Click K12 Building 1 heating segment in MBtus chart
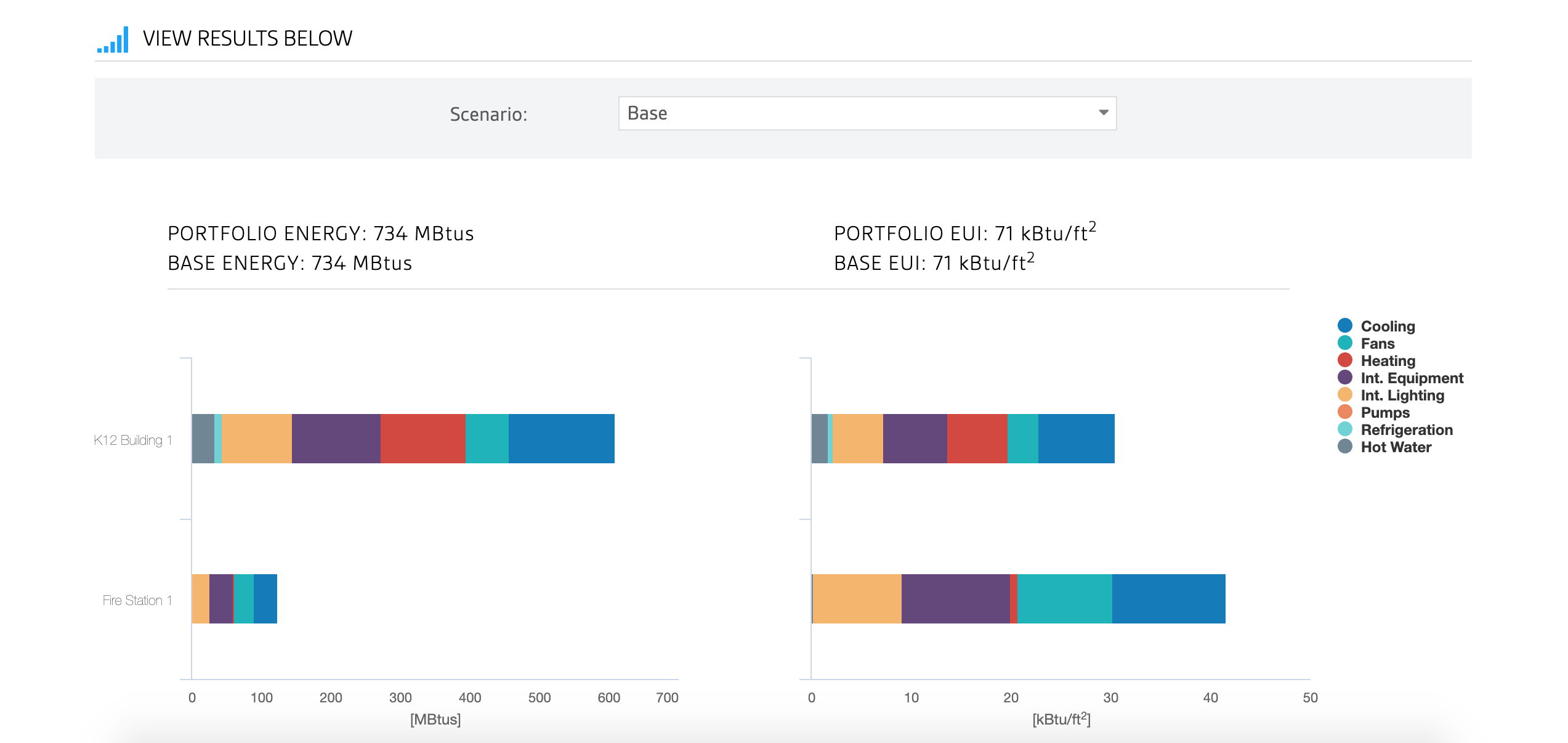Screen dimensions: 1568x743 point(422,439)
